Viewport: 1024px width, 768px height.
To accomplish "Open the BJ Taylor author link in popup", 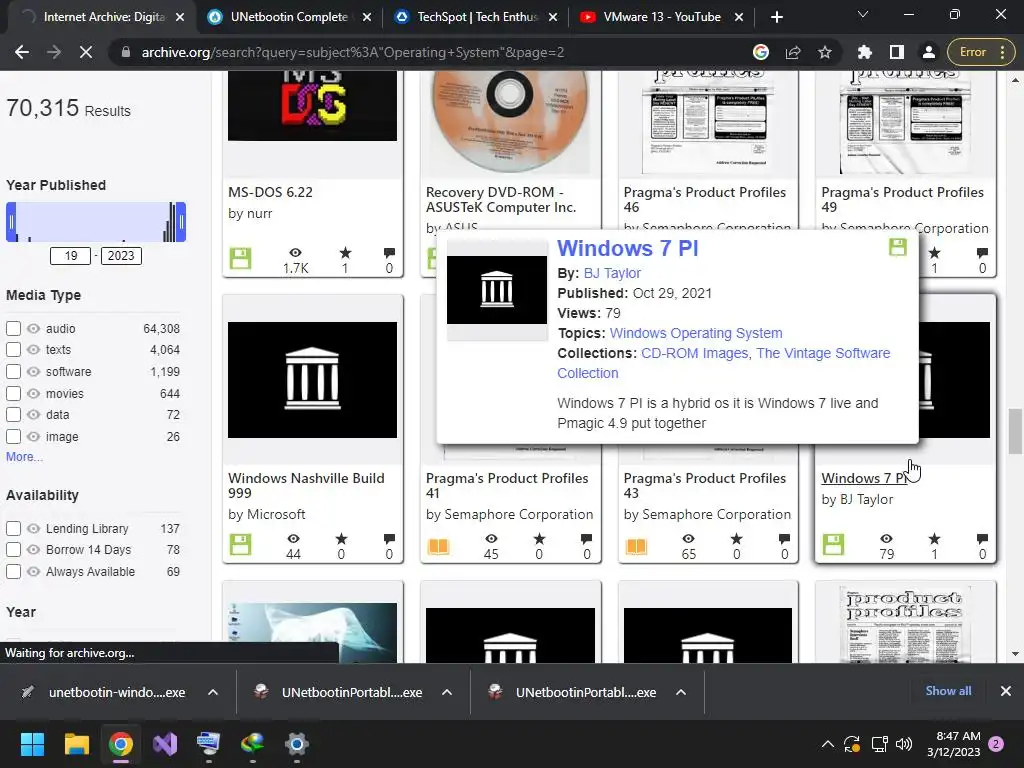I will click(x=612, y=273).
